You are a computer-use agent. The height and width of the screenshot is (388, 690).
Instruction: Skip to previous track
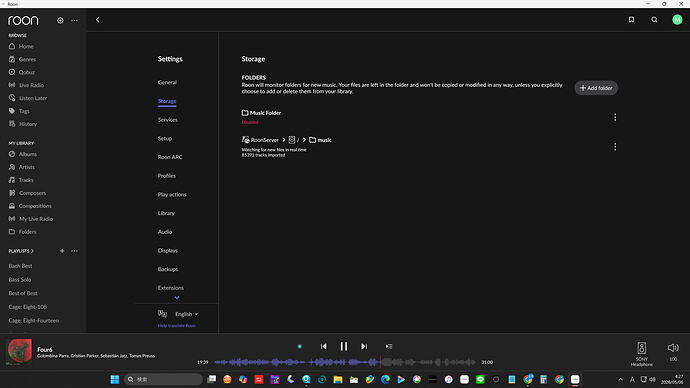(323, 347)
